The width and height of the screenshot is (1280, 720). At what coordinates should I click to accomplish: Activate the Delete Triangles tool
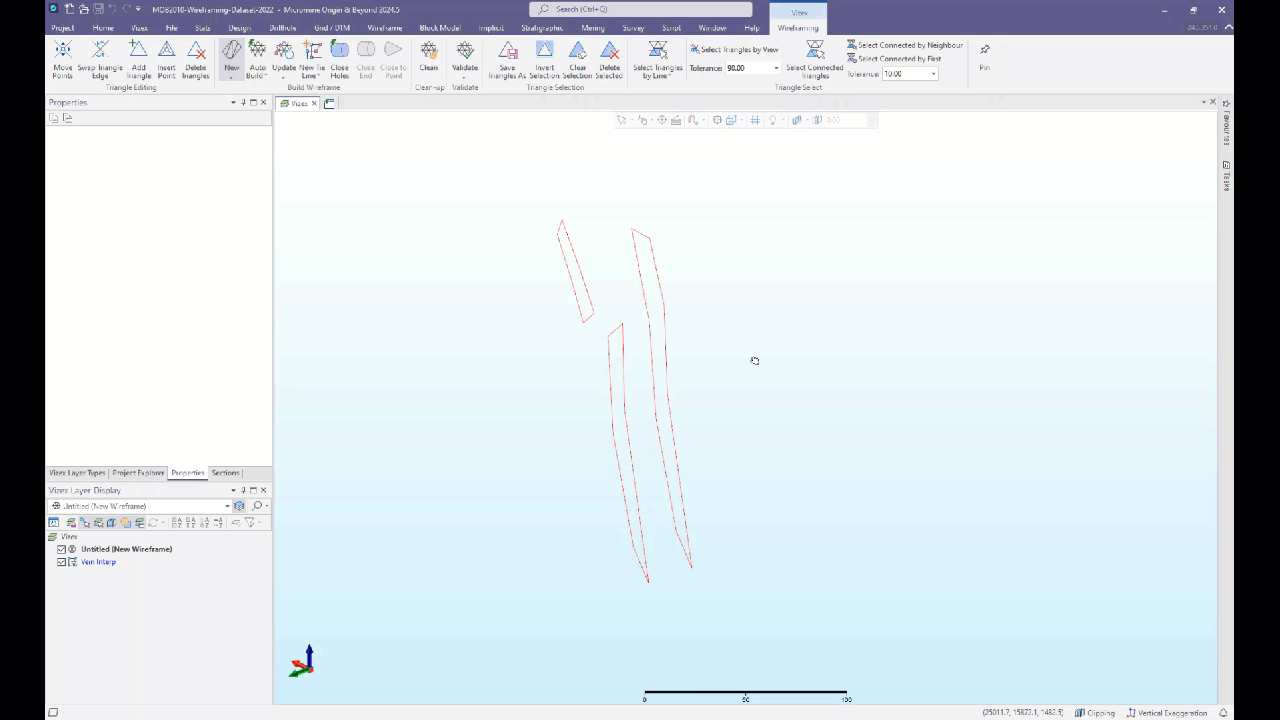click(196, 60)
